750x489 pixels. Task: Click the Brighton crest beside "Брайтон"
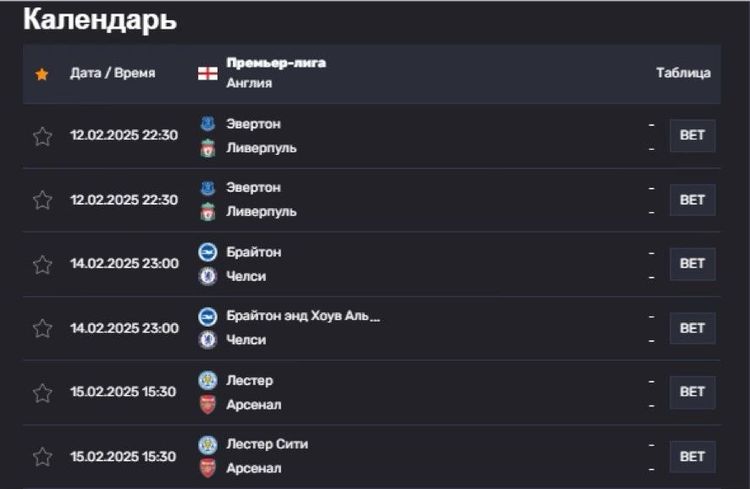tap(208, 252)
